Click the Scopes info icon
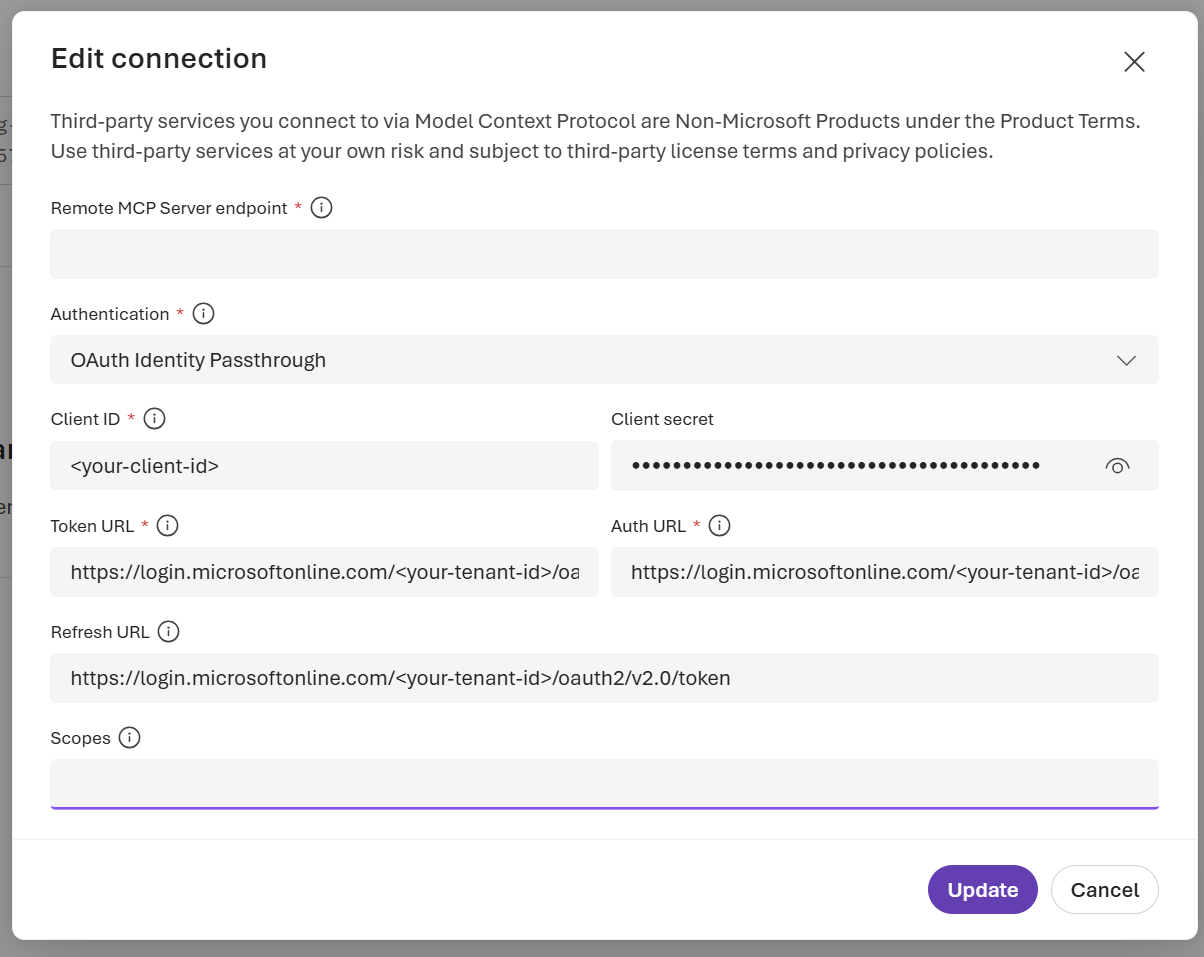The height and width of the screenshot is (957, 1204). [129, 738]
